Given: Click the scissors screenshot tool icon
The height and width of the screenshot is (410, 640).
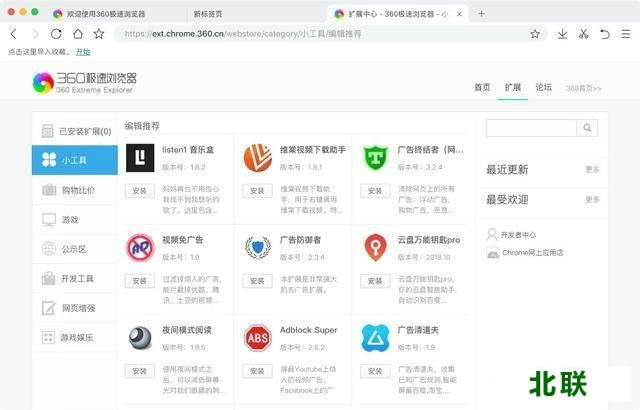Looking at the screenshot, I should 584,34.
